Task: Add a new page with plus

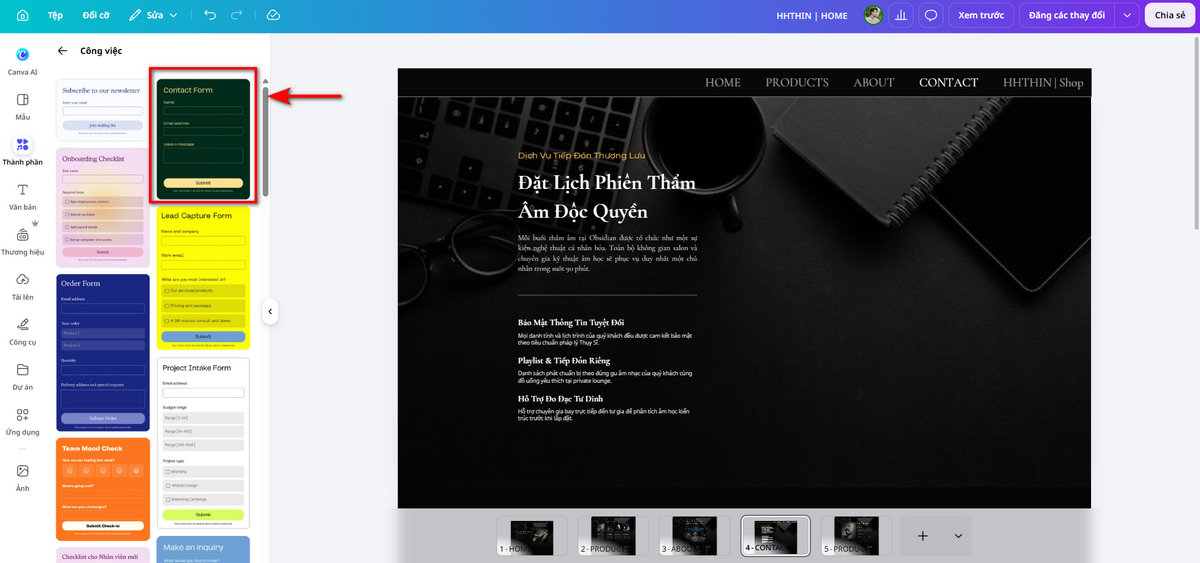Action: [923, 536]
